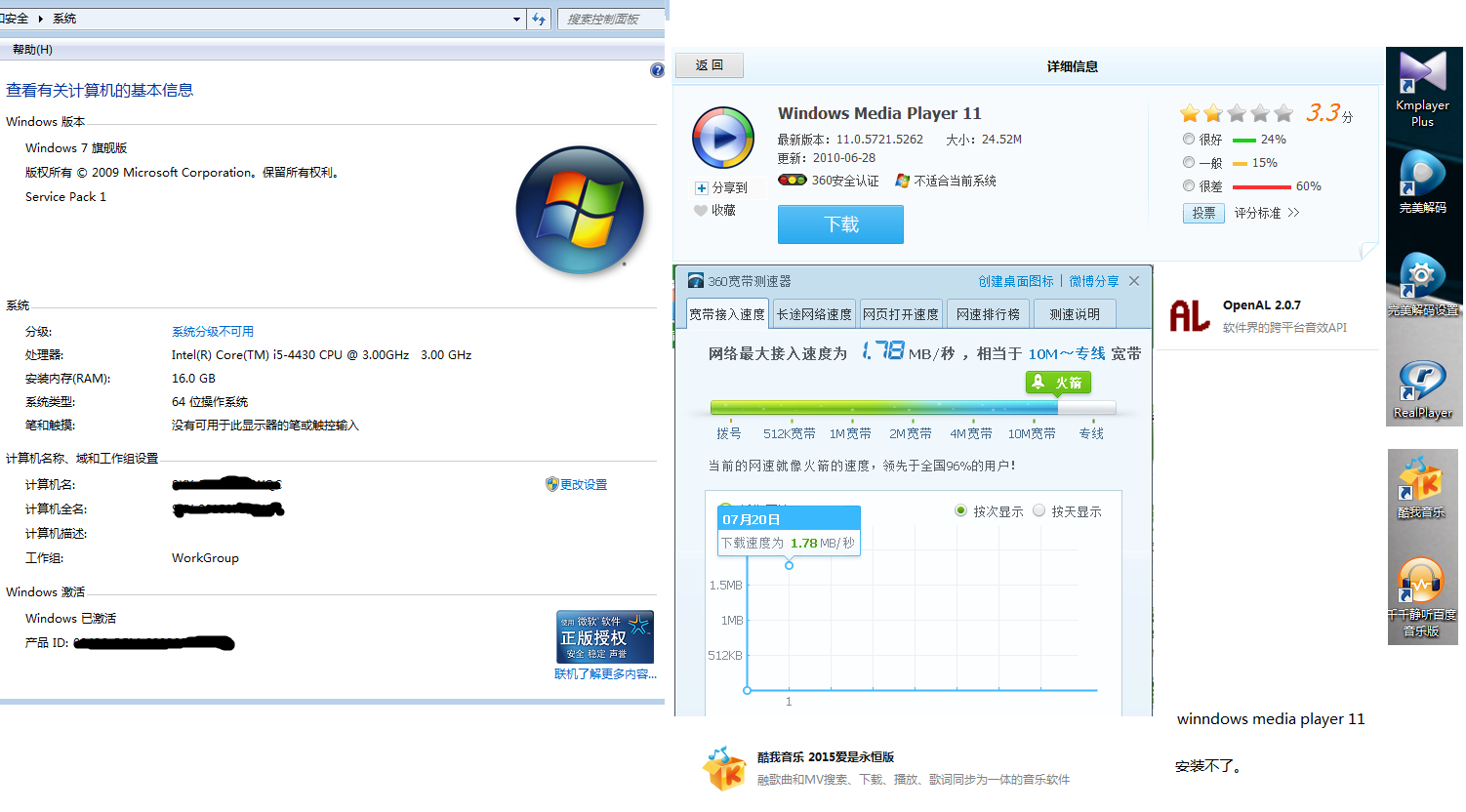Viewport: 1466px width, 812px height.
Task: Click the blue 下载 download button
Action: tap(840, 224)
